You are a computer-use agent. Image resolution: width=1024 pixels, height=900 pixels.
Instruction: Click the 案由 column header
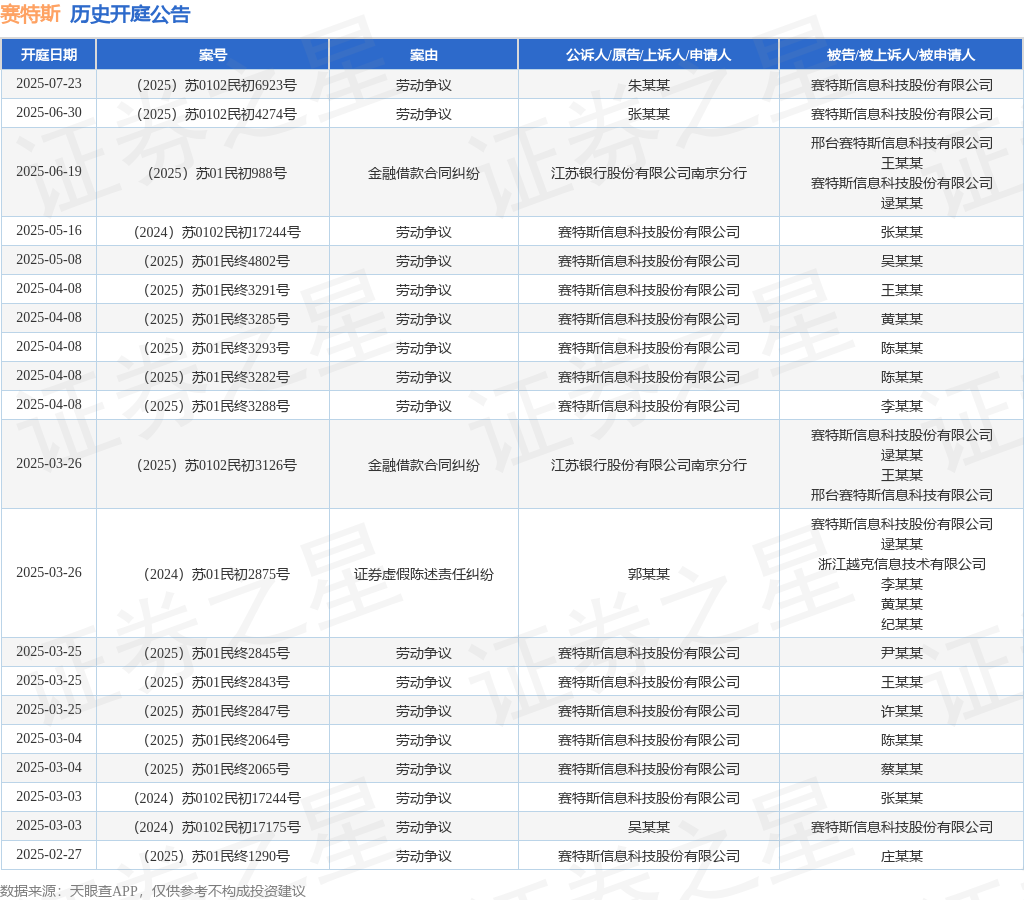click(x=424, y=55)
